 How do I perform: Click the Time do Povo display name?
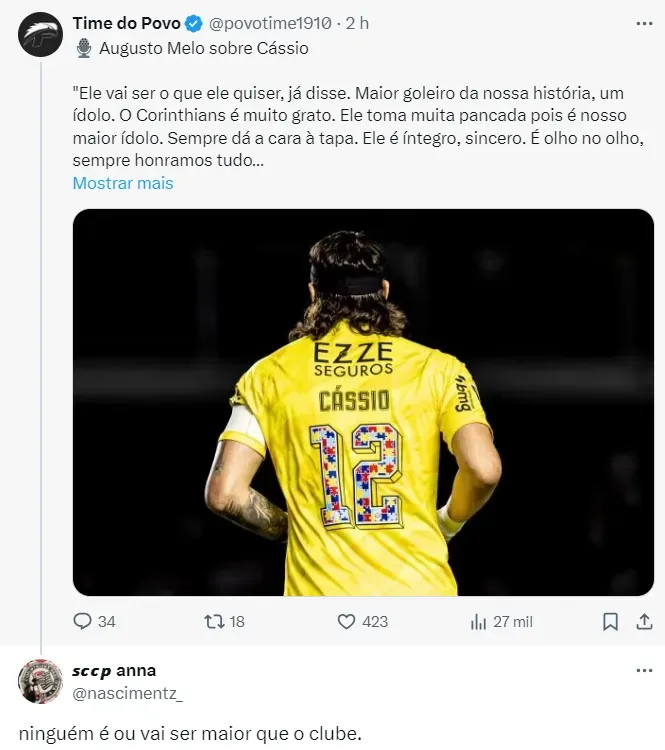pyautogui.click(x=126, y=23)
